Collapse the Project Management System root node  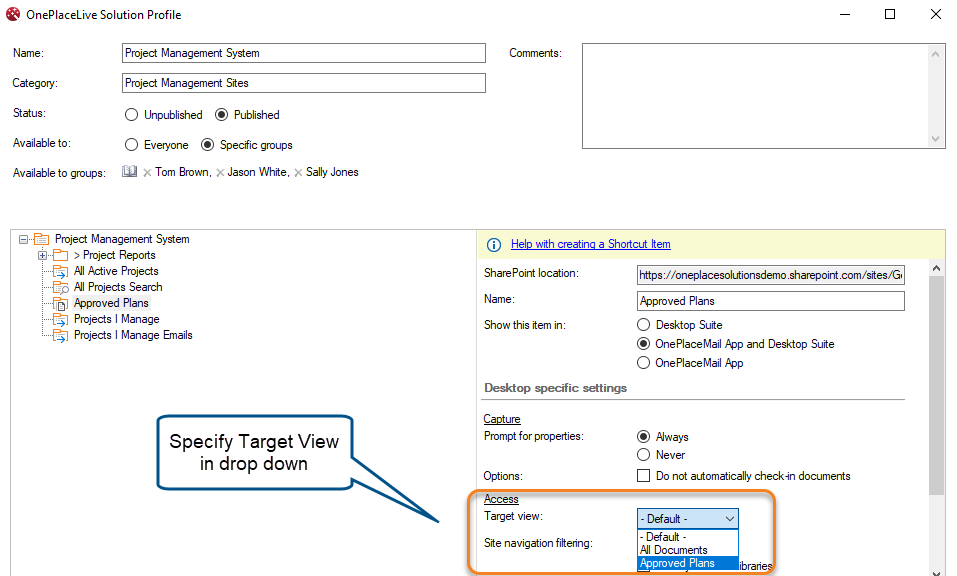(24, 239)
